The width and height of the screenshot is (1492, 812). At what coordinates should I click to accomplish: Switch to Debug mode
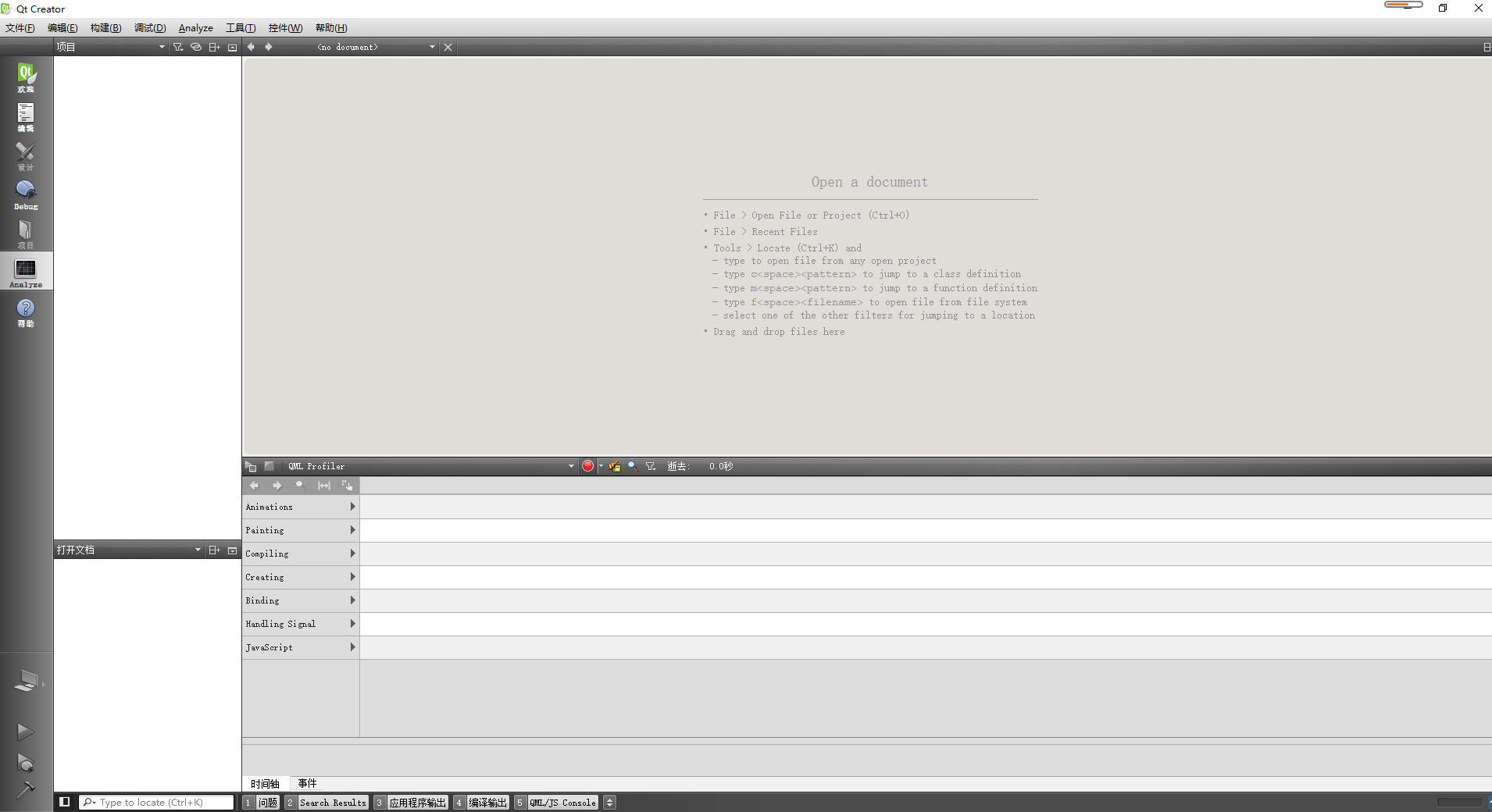[x=26, y=194]
